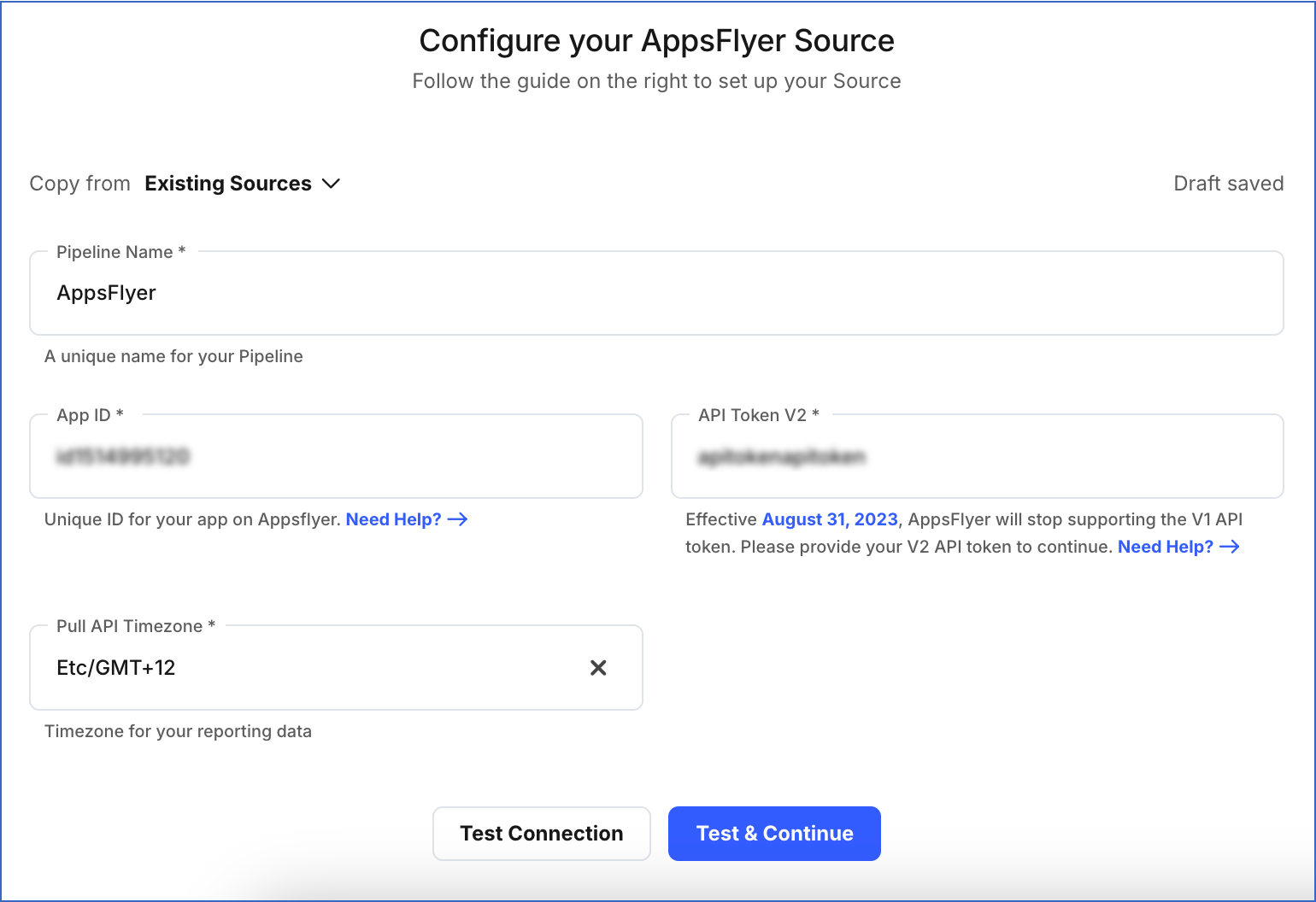This screenshot has height=902, width=1316.
Task: Click inside the App ID field
Action: point(336,456)
